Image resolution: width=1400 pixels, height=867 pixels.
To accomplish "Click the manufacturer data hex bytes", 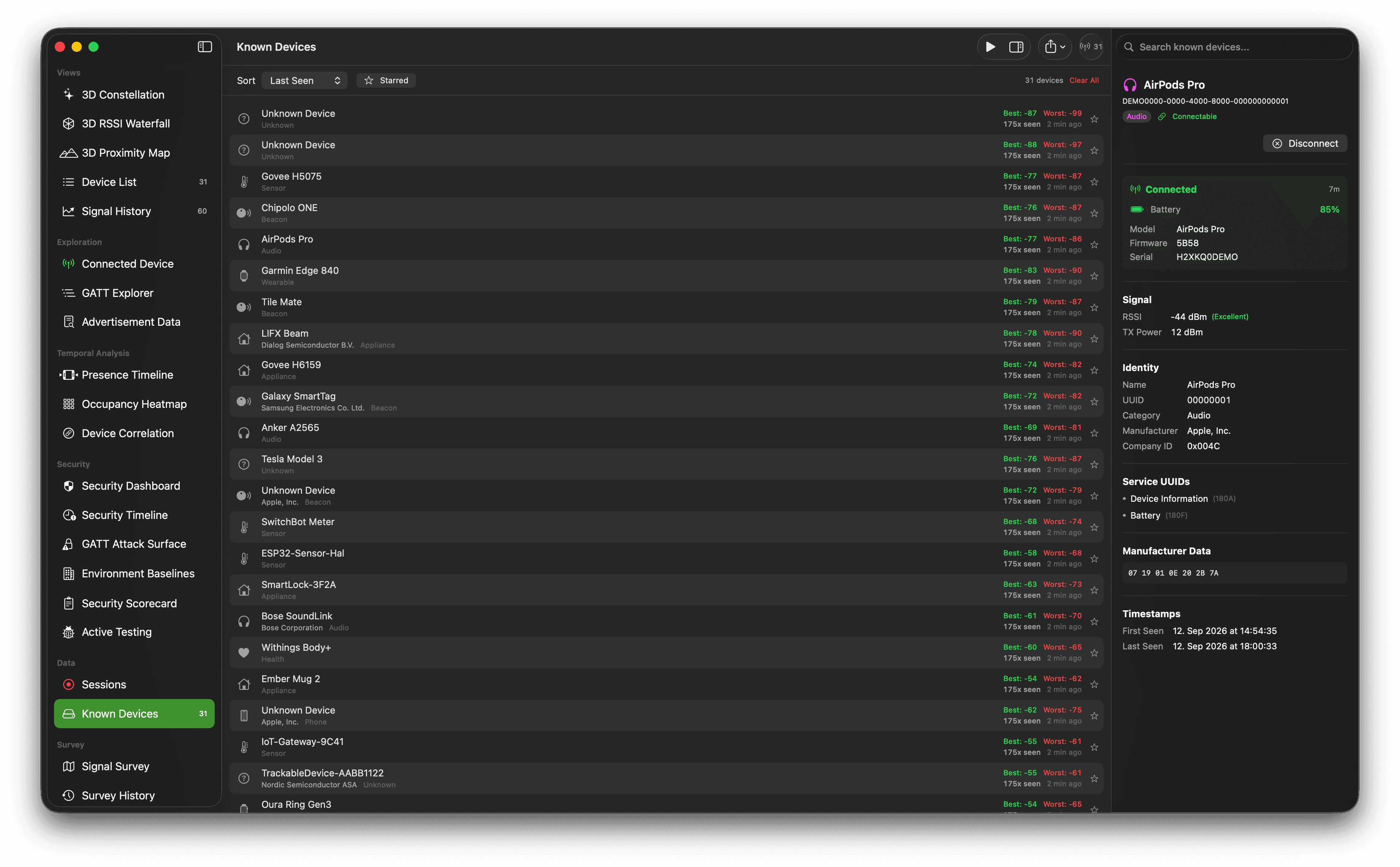I will click(1173, 573).
